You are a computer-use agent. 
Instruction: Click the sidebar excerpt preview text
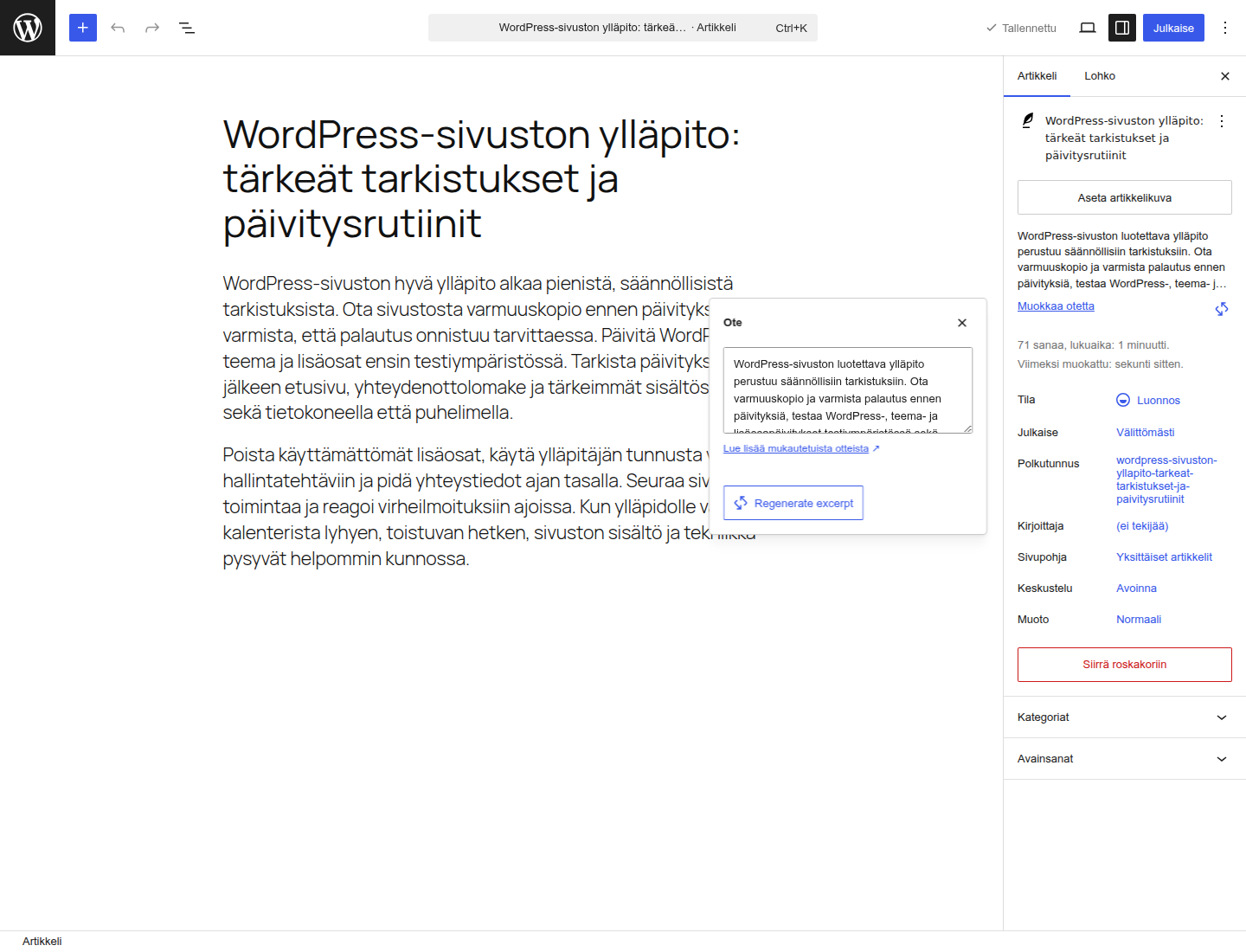pyautogui.click(x=1121, y=260)
